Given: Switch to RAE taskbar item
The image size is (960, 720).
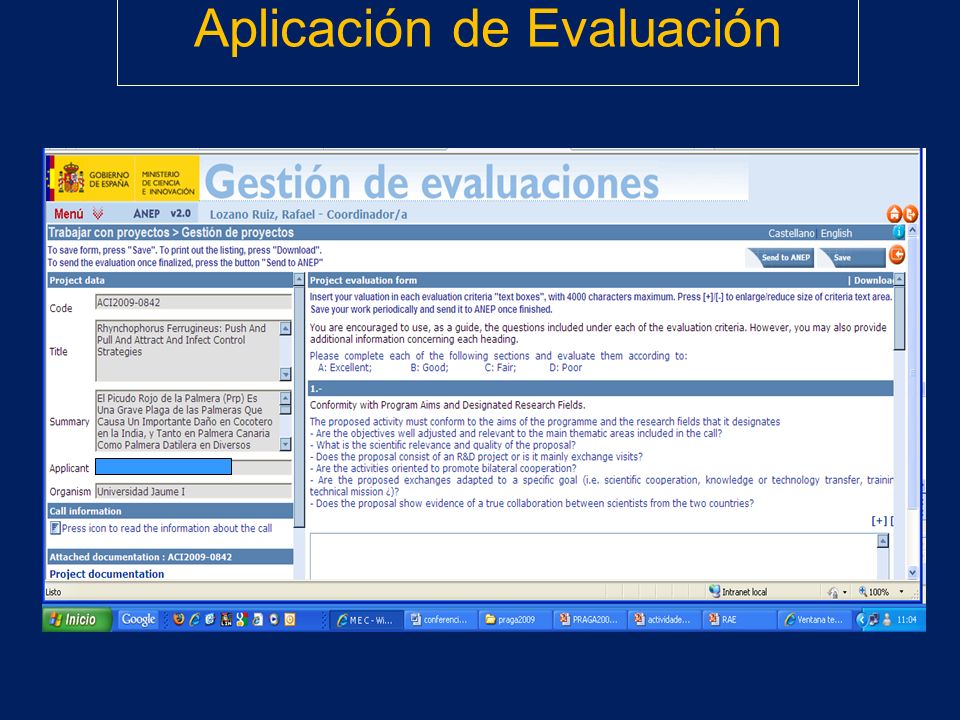Looking at the screenshot, I should pos(738,620).
